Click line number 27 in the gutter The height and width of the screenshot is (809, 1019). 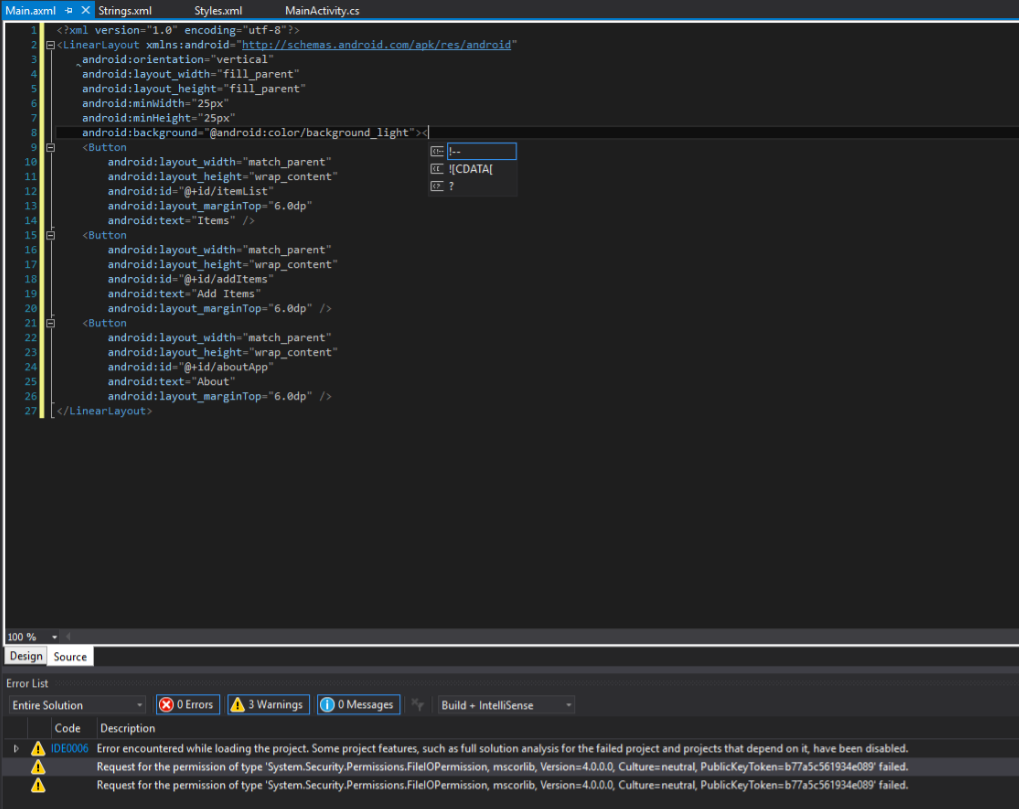point(31,411)
